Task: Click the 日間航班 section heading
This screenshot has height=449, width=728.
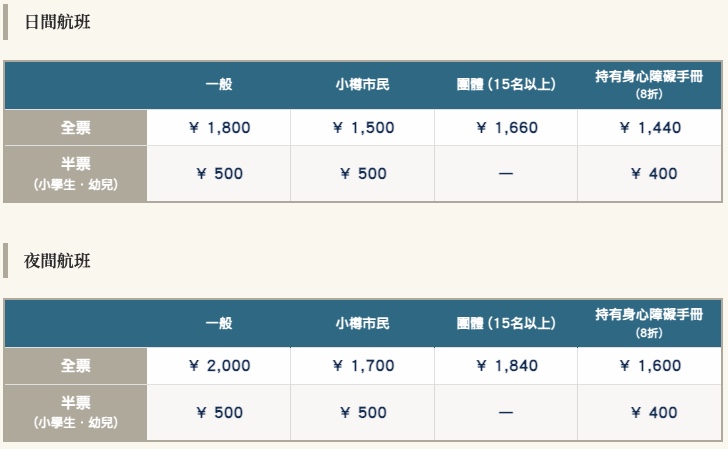Action: click(57, 22)
